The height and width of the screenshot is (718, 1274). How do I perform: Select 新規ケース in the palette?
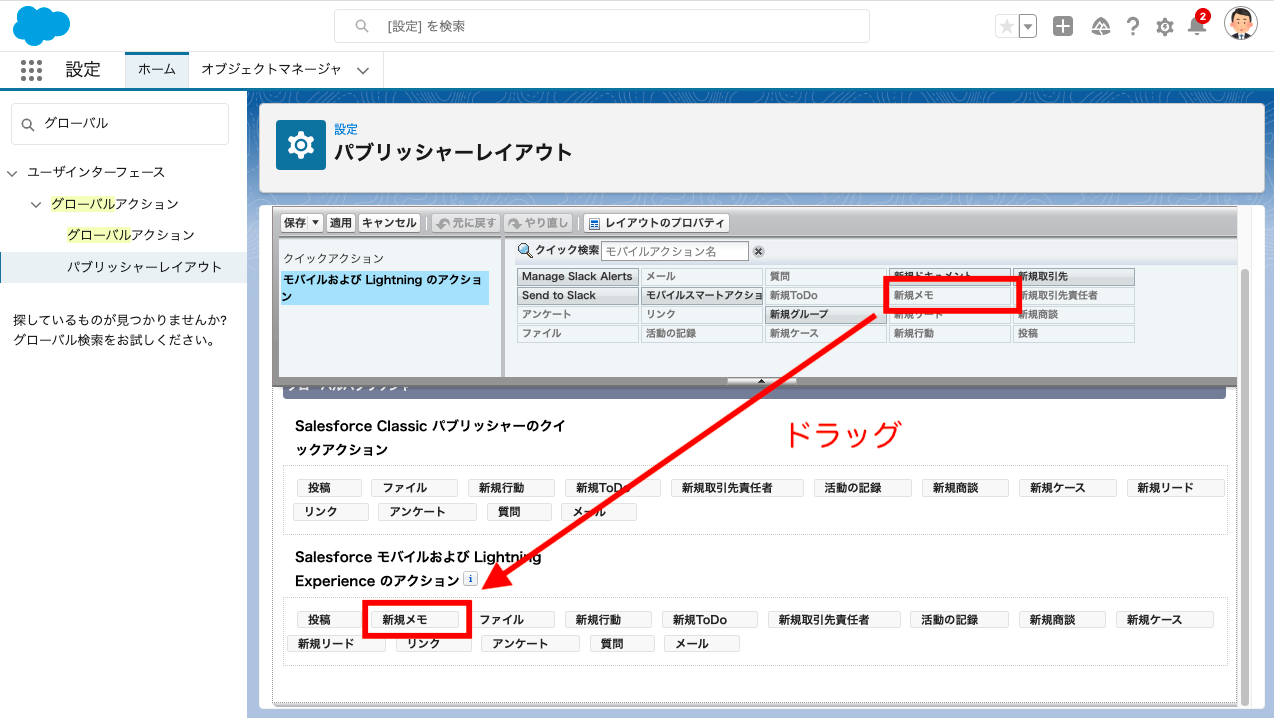(826, 333)
